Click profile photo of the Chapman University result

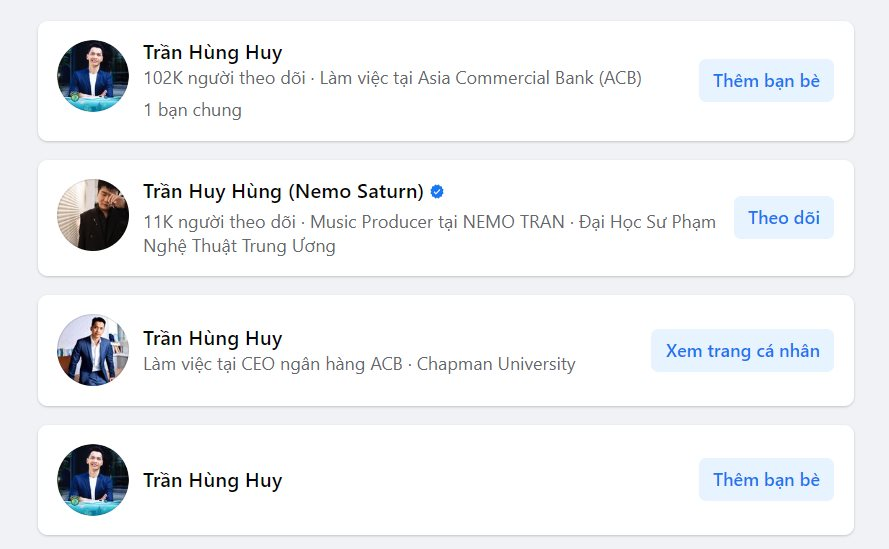coord(93,350)
